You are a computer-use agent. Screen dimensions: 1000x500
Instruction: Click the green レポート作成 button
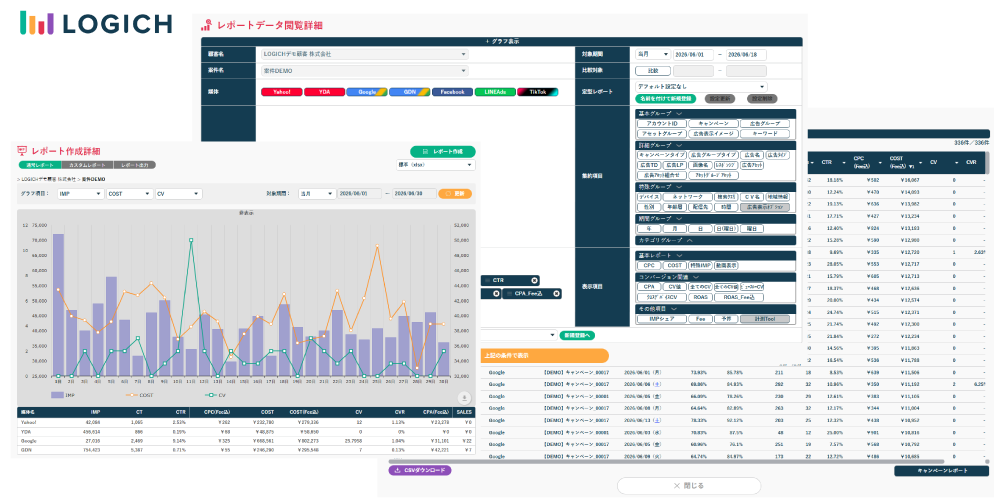[443, 152]
